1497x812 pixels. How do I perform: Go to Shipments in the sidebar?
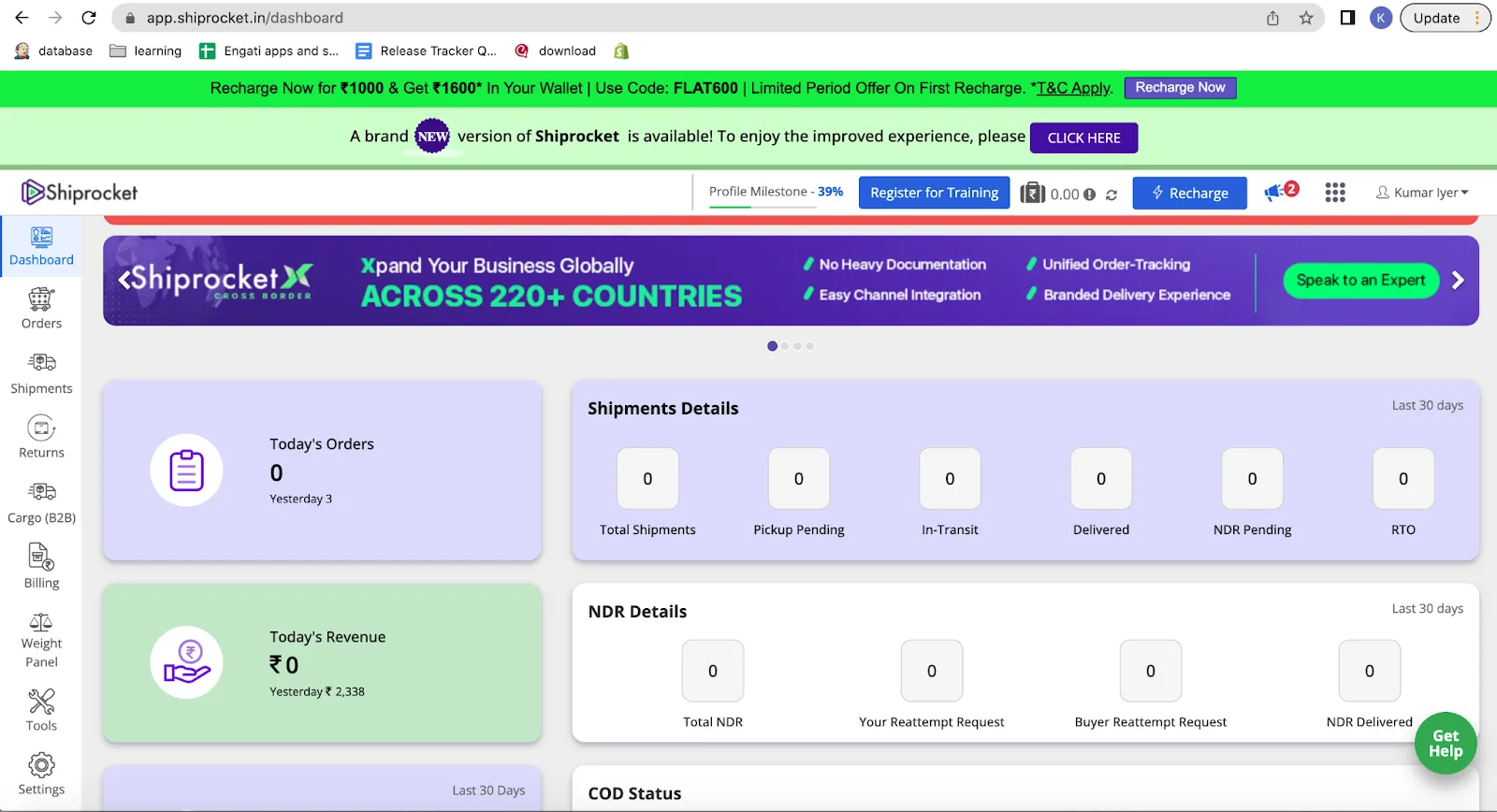coord(41,374)
